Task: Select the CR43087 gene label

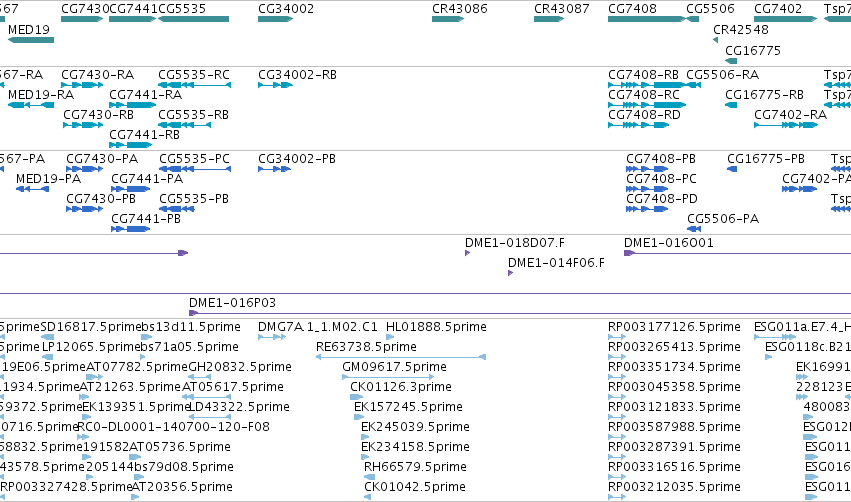Action: point(562,9)
